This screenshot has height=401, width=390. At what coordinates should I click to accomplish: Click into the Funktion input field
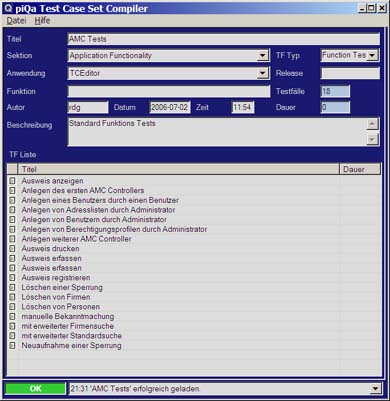coord(169,91)
